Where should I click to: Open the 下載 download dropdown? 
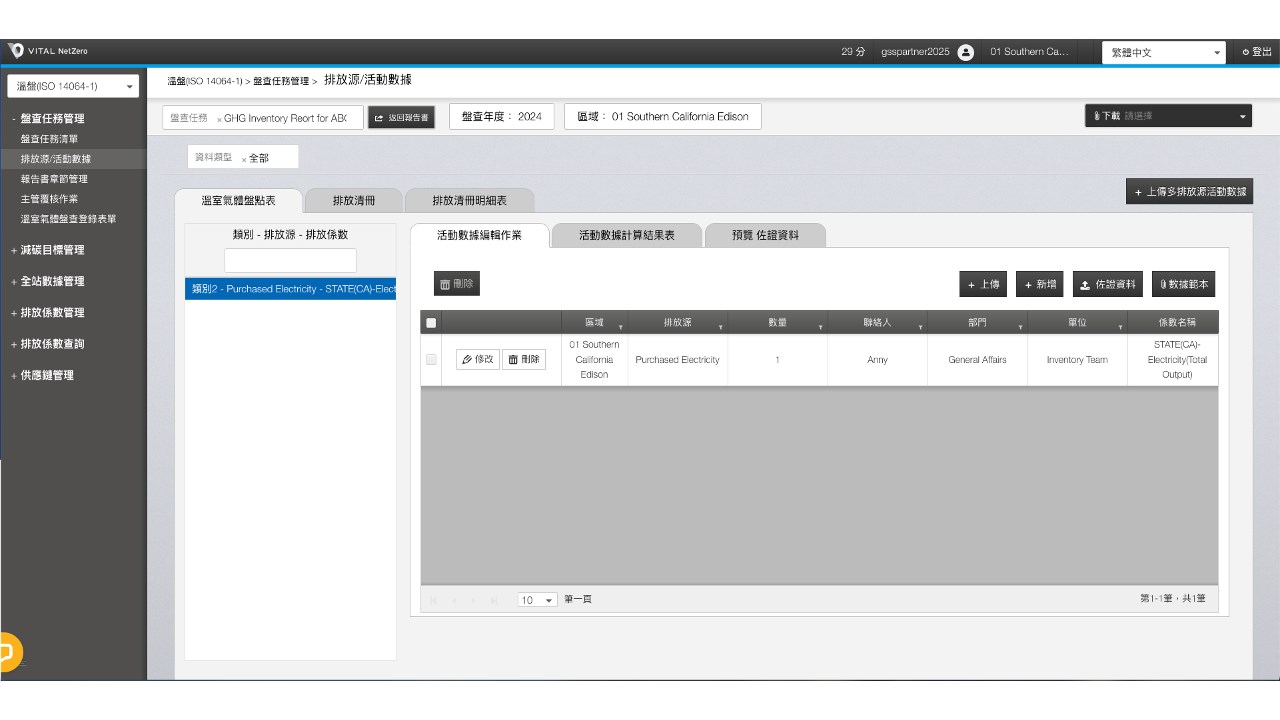click(1168, 116)
